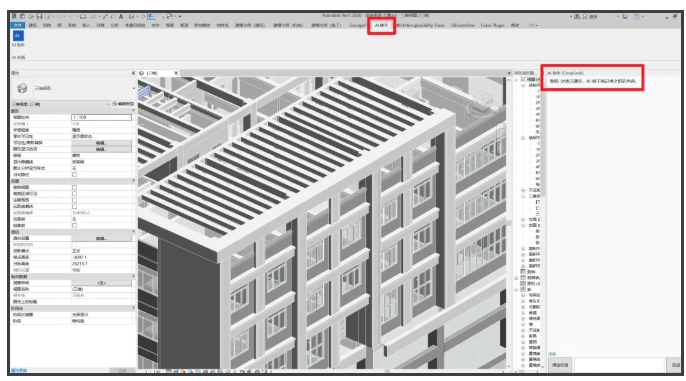Open the blue File tab
This screenshot has width=686, height=381.
point(18,25)
